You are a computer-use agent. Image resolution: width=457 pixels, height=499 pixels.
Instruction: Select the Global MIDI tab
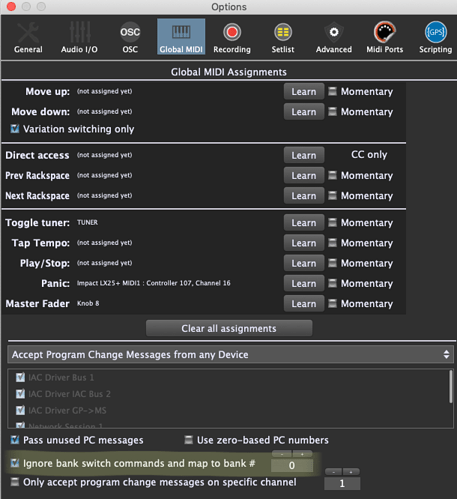coord(181,37)
